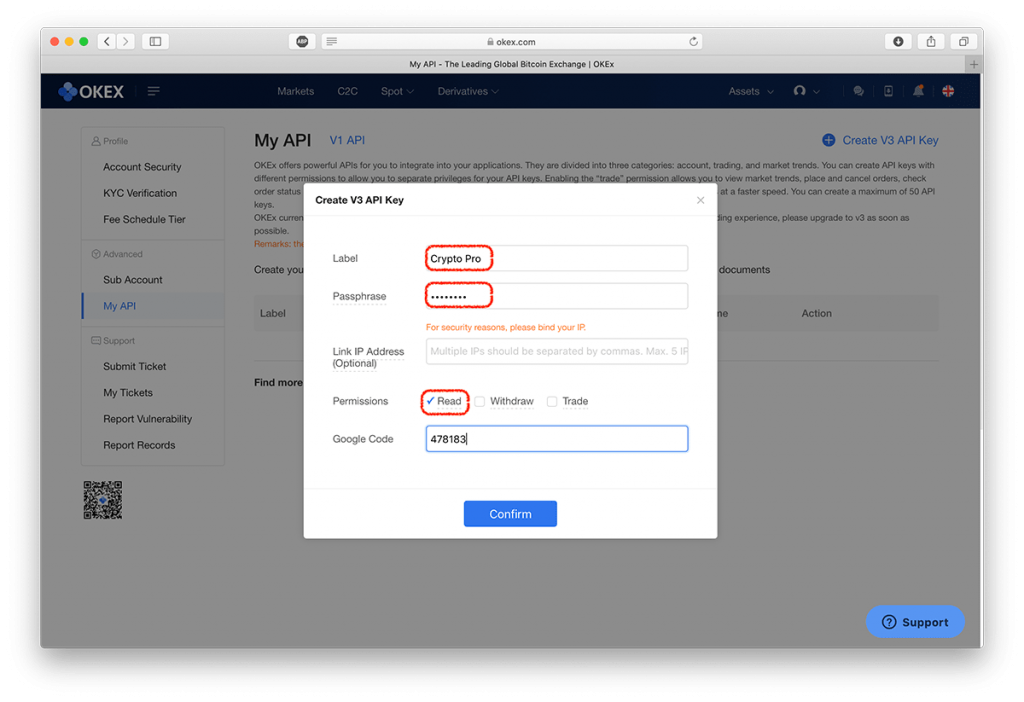Enable the Withdraw permission checkbox
Screen dimensions: 1024x702
click(480, 401)
